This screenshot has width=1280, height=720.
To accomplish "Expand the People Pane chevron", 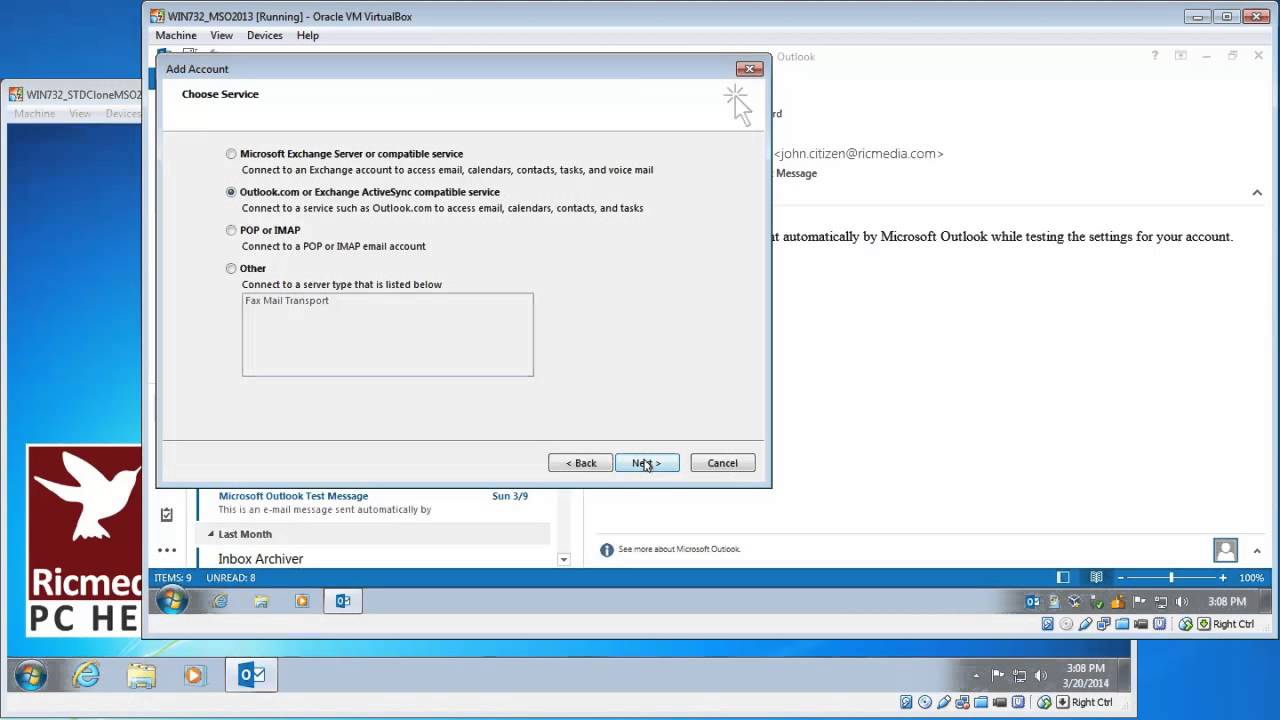I will click(x=1257, y=550).
